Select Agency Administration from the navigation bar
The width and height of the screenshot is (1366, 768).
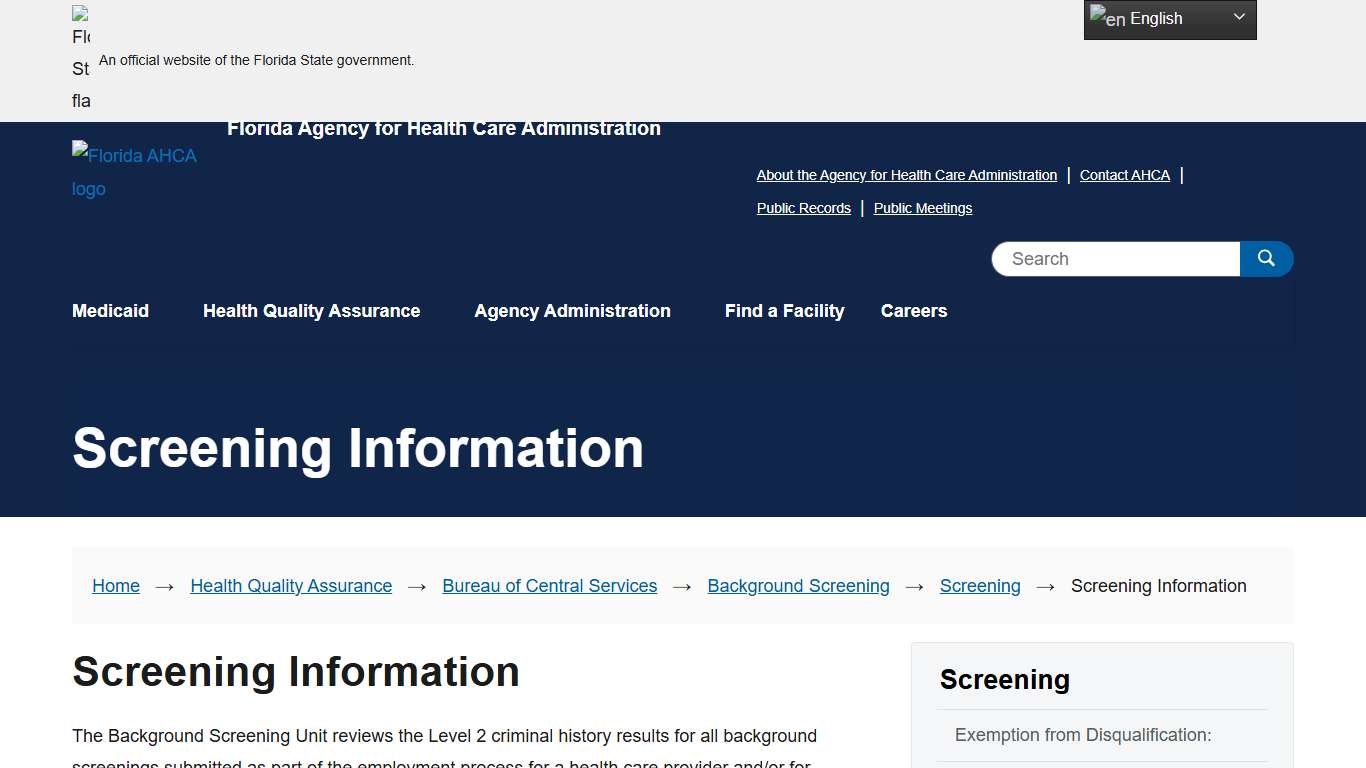[x=572, y=311]
